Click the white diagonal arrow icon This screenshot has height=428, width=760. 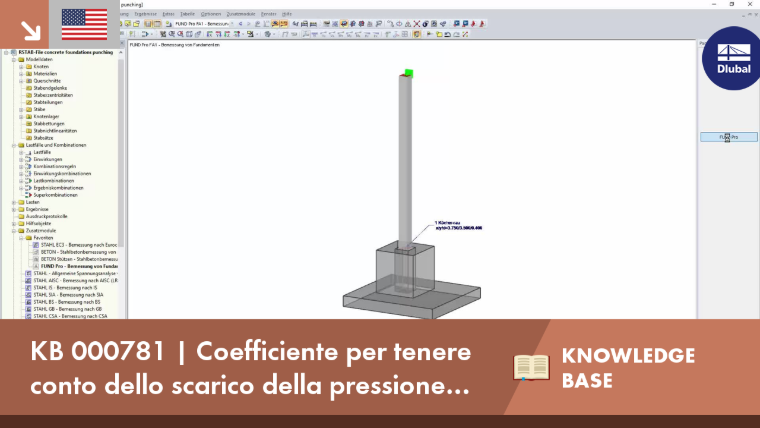tap(31, 31)
